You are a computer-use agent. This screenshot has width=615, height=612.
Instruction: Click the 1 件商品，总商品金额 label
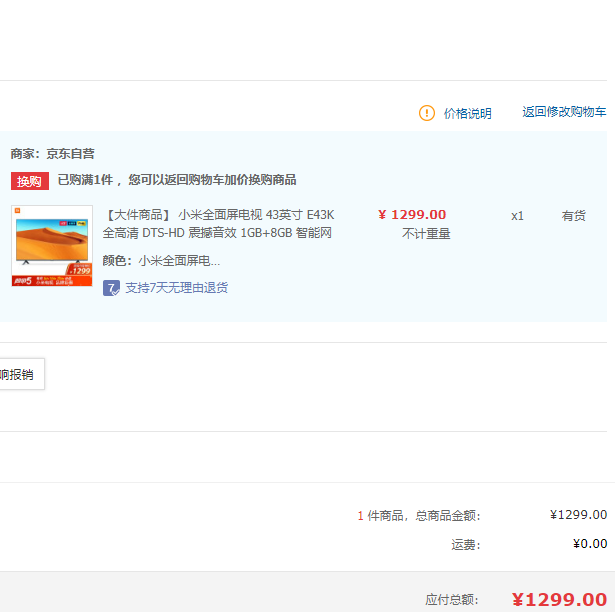(x=419, y=515)
